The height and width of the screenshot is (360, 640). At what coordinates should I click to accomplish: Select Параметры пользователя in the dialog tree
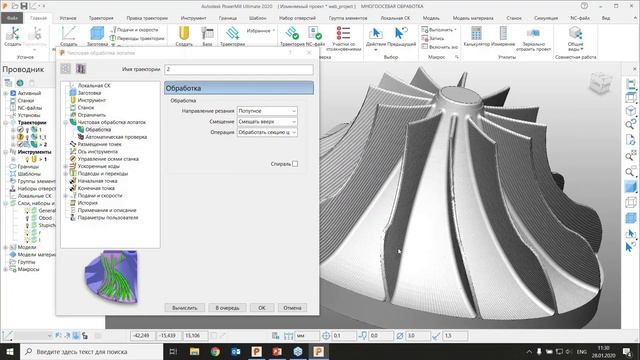click(108, 218)
